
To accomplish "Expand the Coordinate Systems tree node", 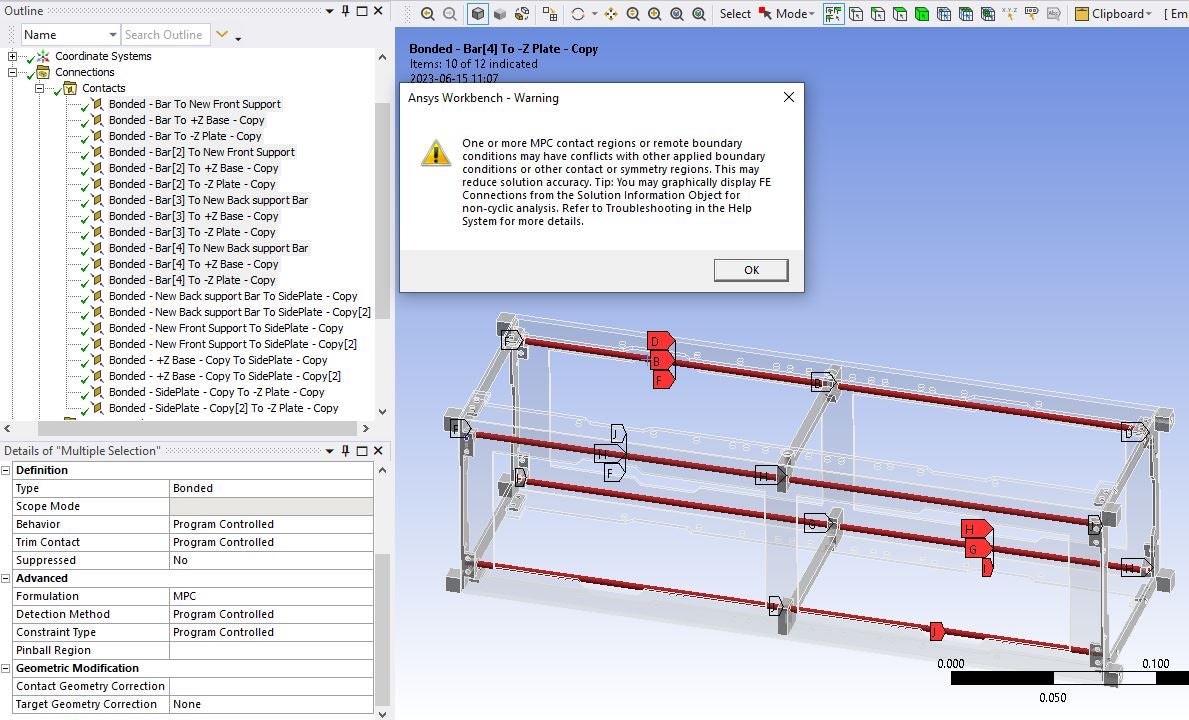I will point(12,56).
